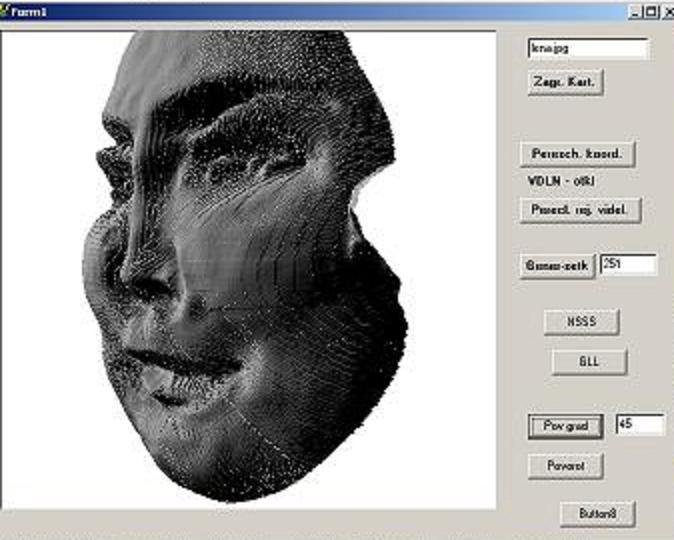Minimize the Form1 window
674x540 pixels.
coord(634,12)
